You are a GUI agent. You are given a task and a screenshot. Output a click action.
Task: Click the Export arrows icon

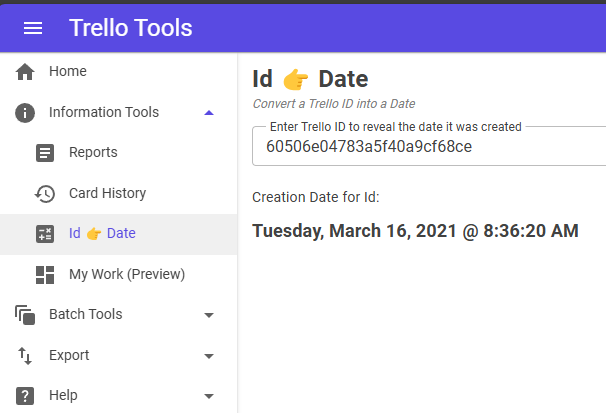[25, 356]
